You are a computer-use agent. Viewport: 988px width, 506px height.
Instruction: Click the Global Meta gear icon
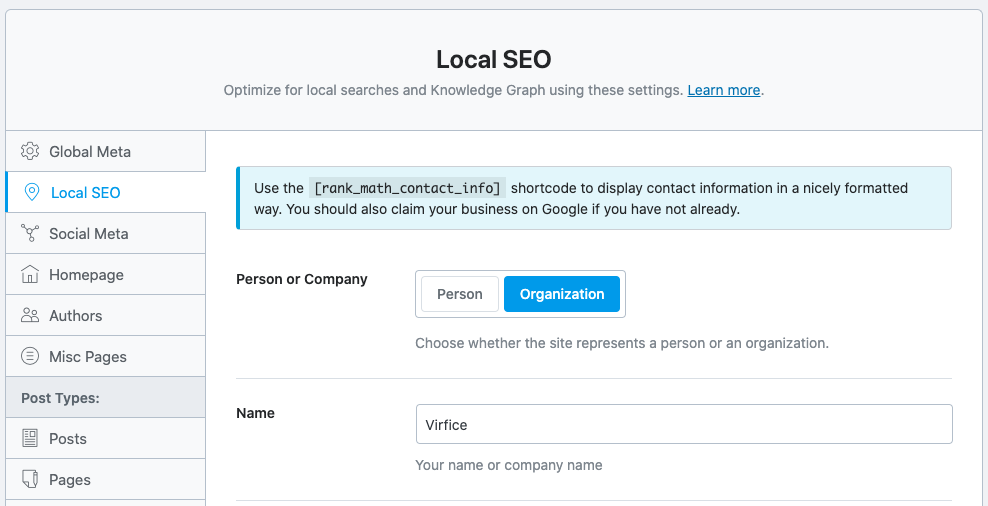tap(30, 152)
